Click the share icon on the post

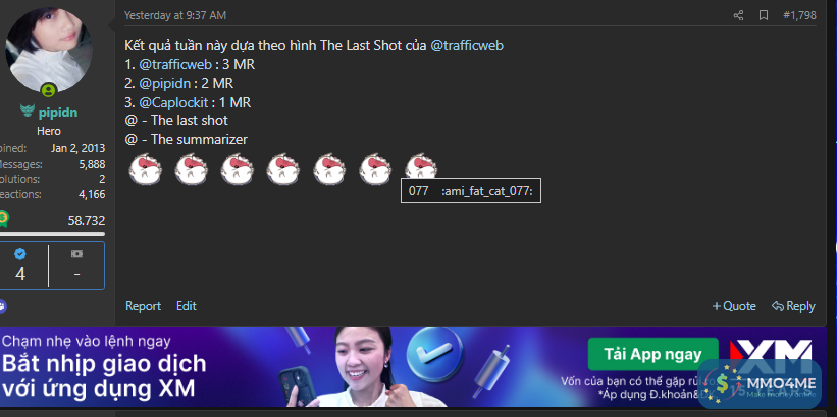point(738,15)
